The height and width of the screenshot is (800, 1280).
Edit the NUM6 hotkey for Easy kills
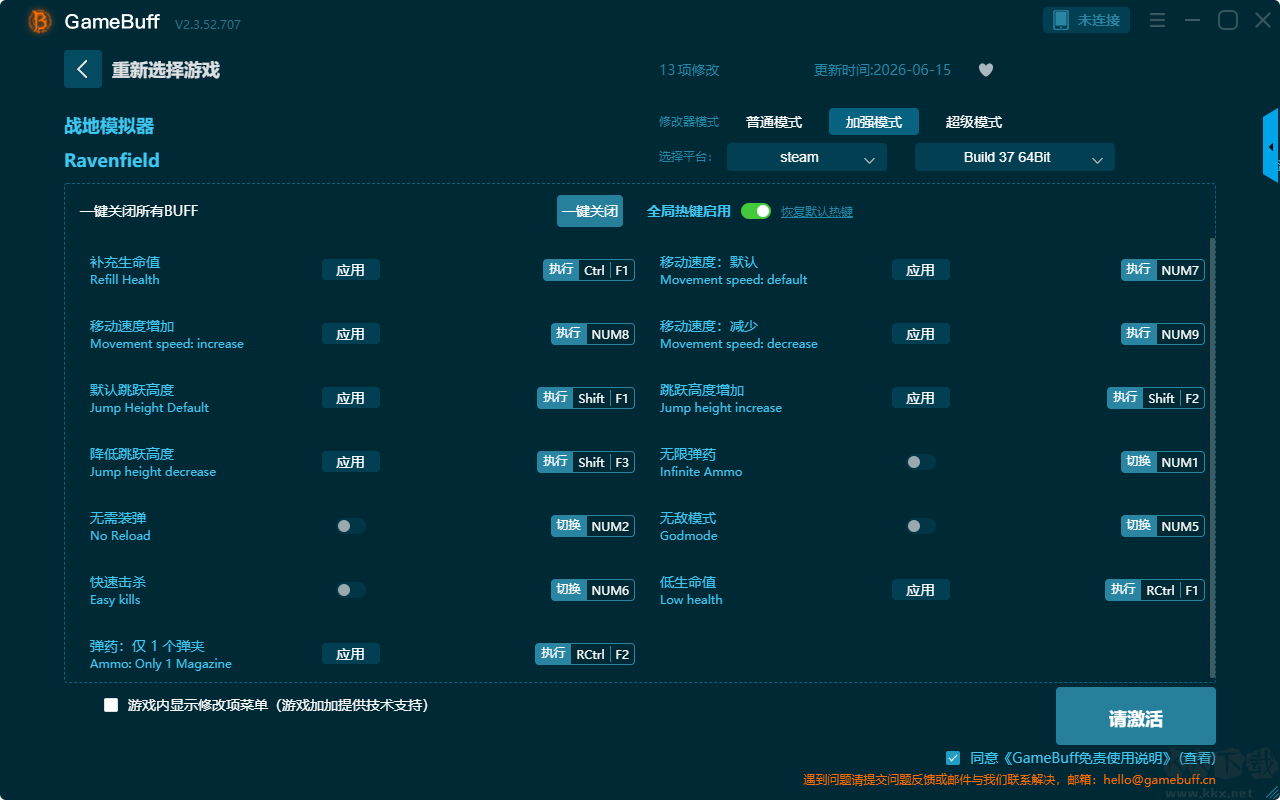tap(593, 590)
